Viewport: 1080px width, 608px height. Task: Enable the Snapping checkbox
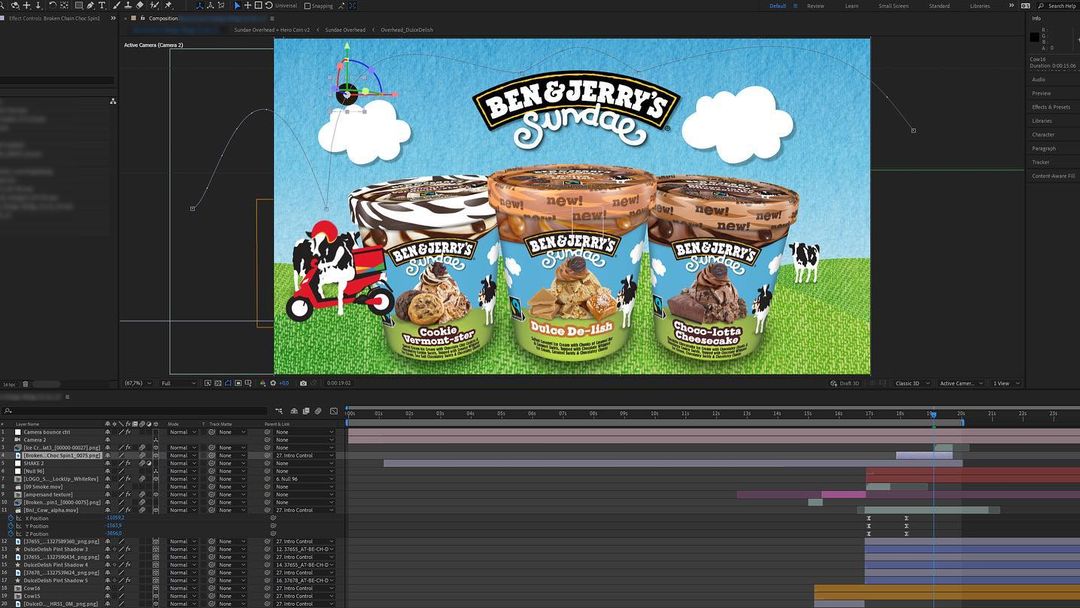307,6
